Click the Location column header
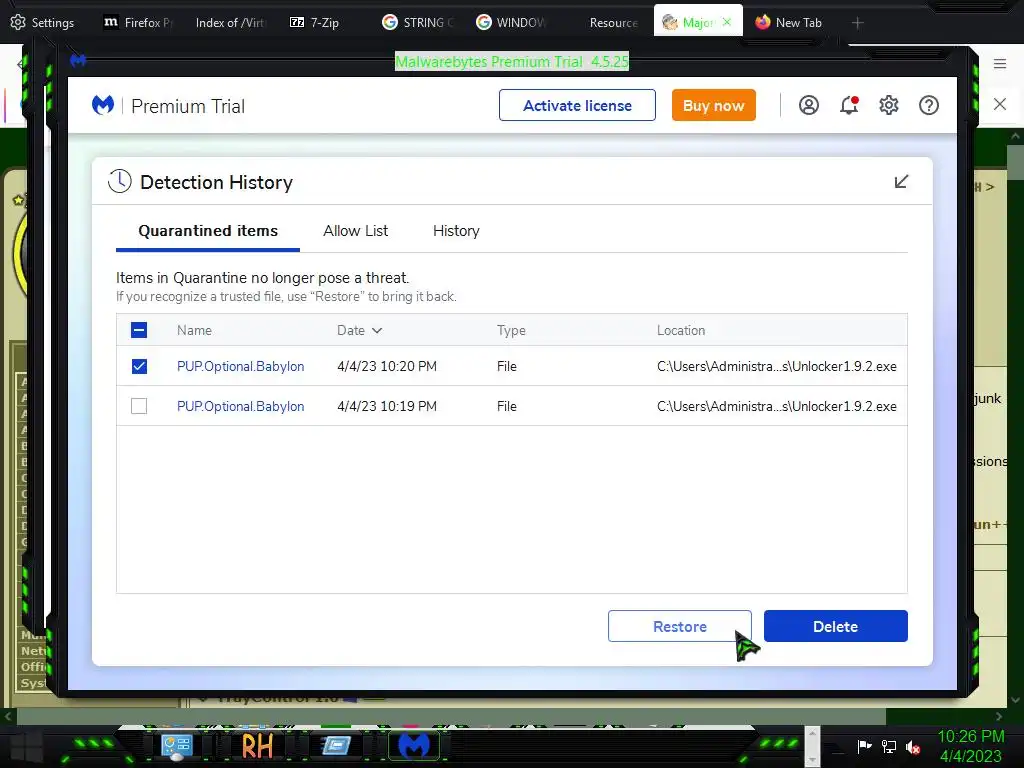 680,330
